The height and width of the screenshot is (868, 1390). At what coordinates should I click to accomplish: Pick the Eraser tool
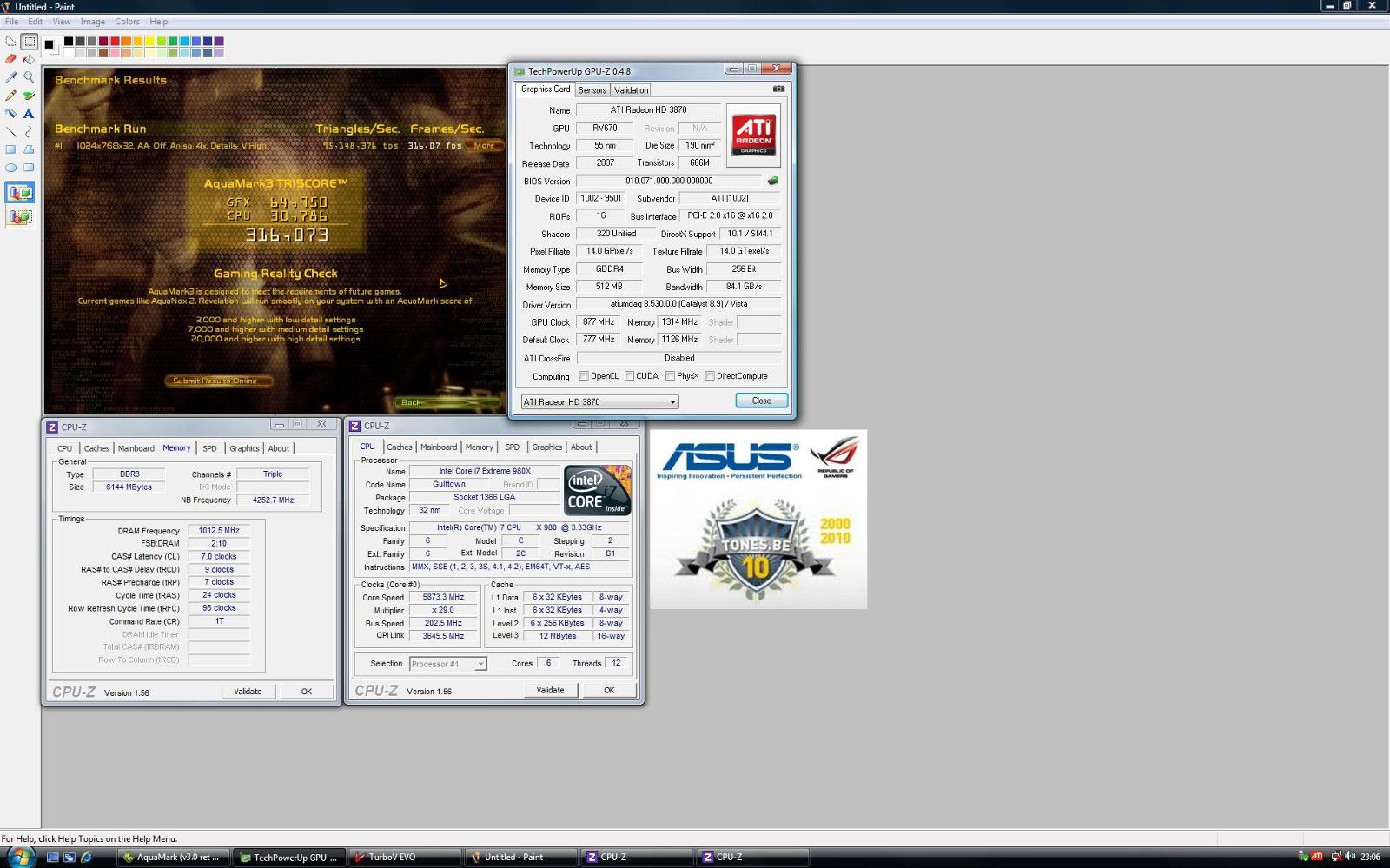10,59
